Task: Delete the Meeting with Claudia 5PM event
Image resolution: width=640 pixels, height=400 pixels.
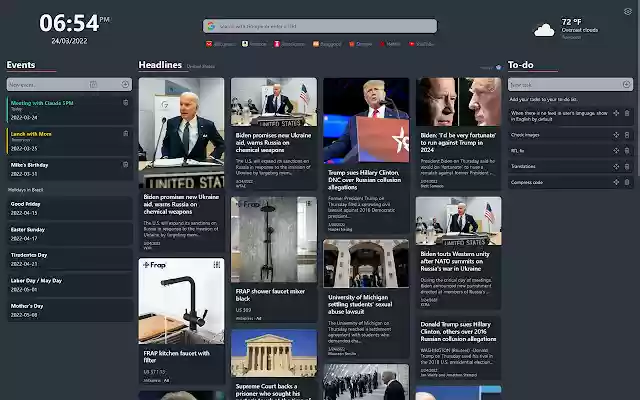Action: [x=125, y=102]
